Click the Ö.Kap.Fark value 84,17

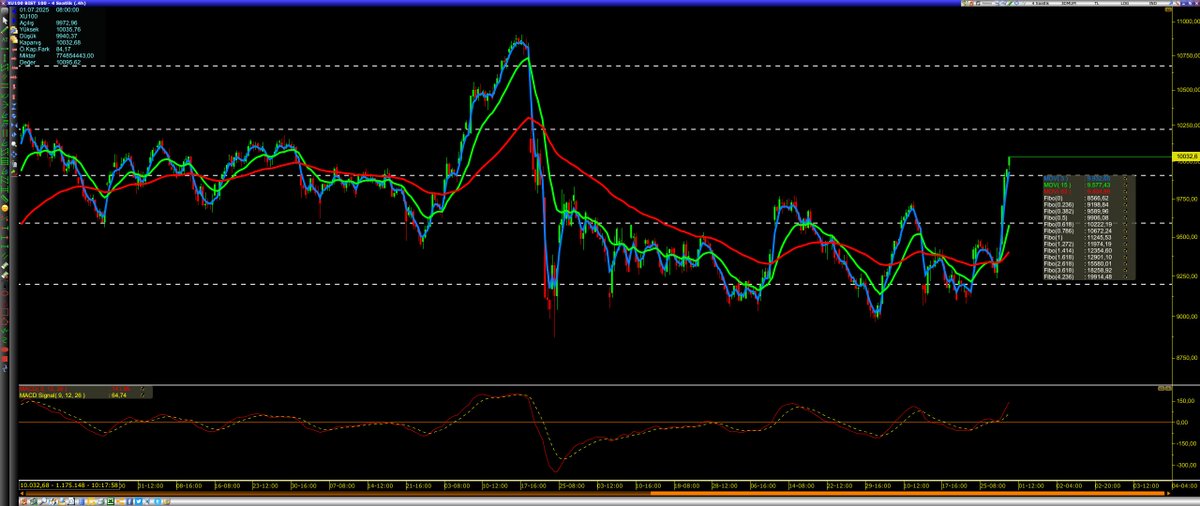tap(63, 49)
